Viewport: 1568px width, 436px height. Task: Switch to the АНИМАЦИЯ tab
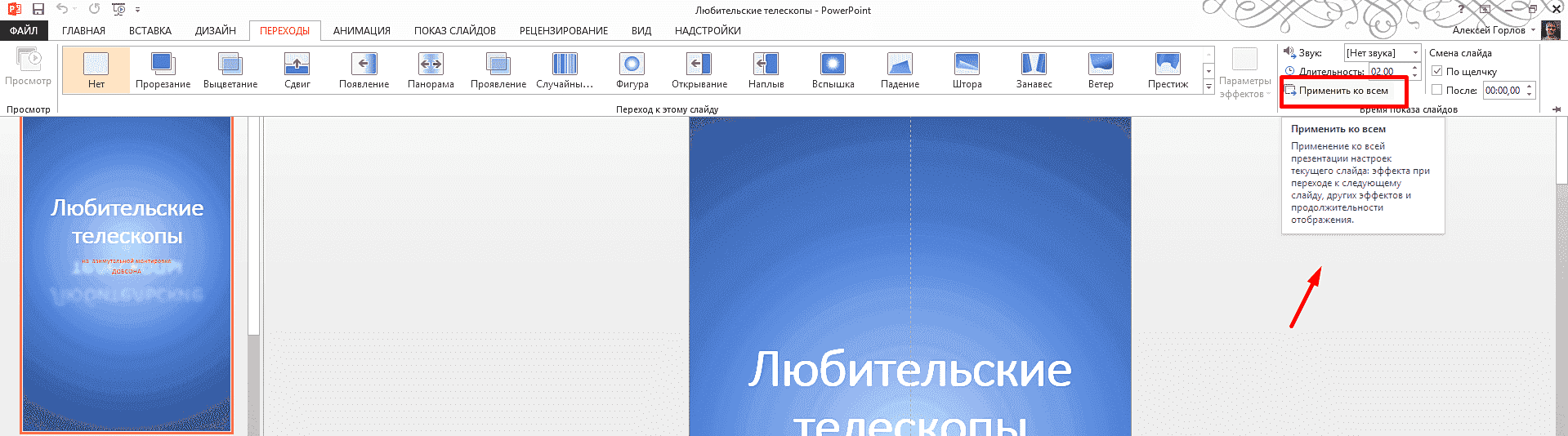[361, 31]
